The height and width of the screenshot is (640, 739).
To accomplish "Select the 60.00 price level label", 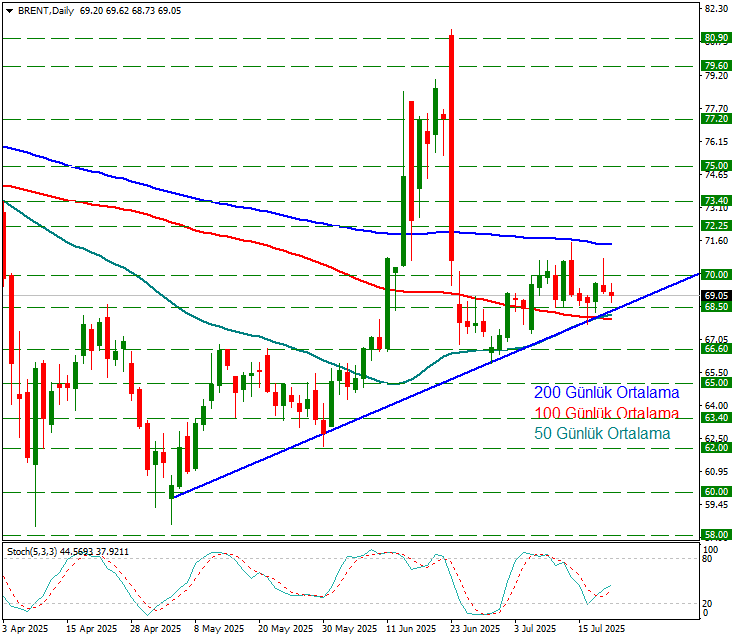I will click(716, 492).
